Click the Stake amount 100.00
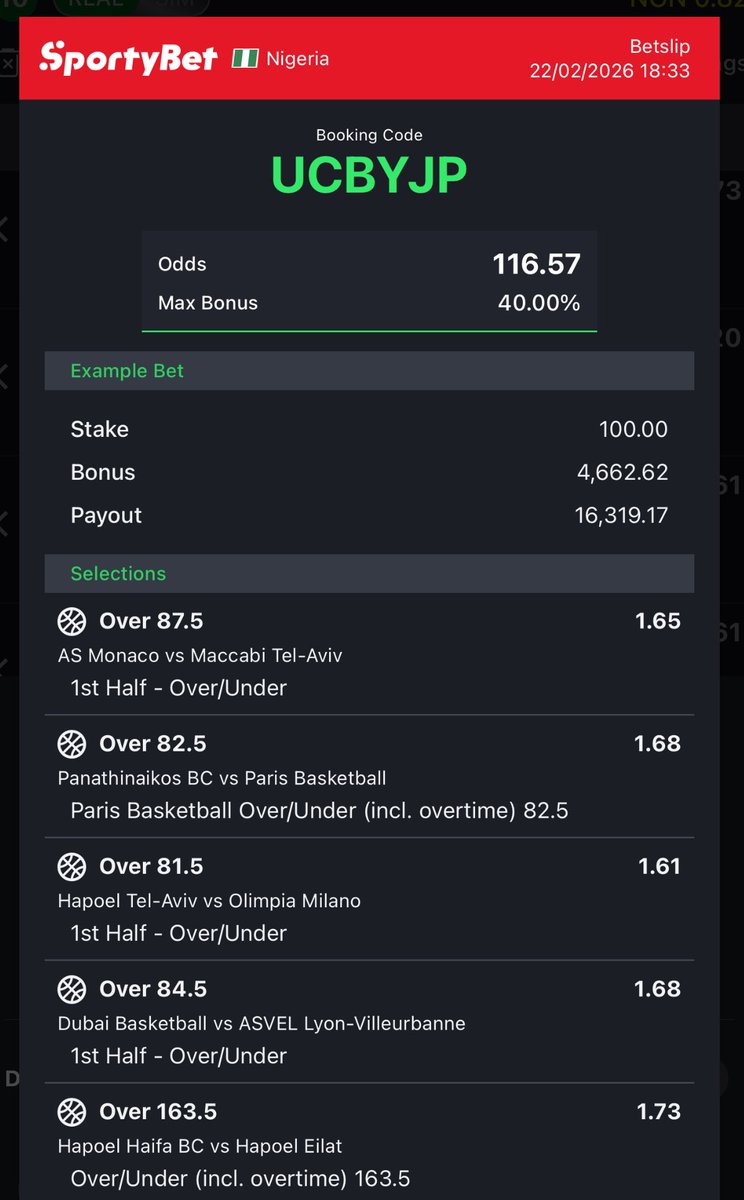This screenshot has height=1200, width=744. pyautogui.click(x=633, y=430)
